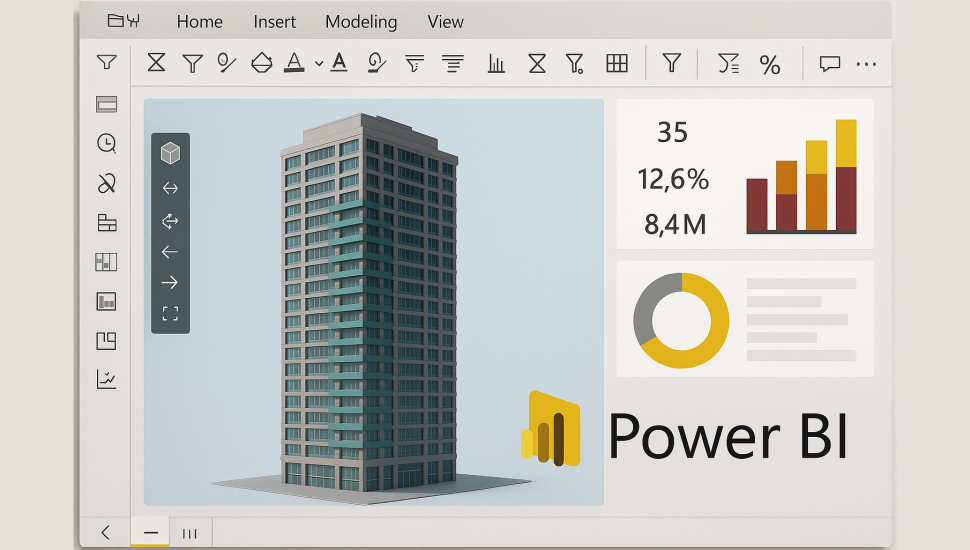
Task: Select the horizontal stacked bar sidebar icon
Action: 107,223
